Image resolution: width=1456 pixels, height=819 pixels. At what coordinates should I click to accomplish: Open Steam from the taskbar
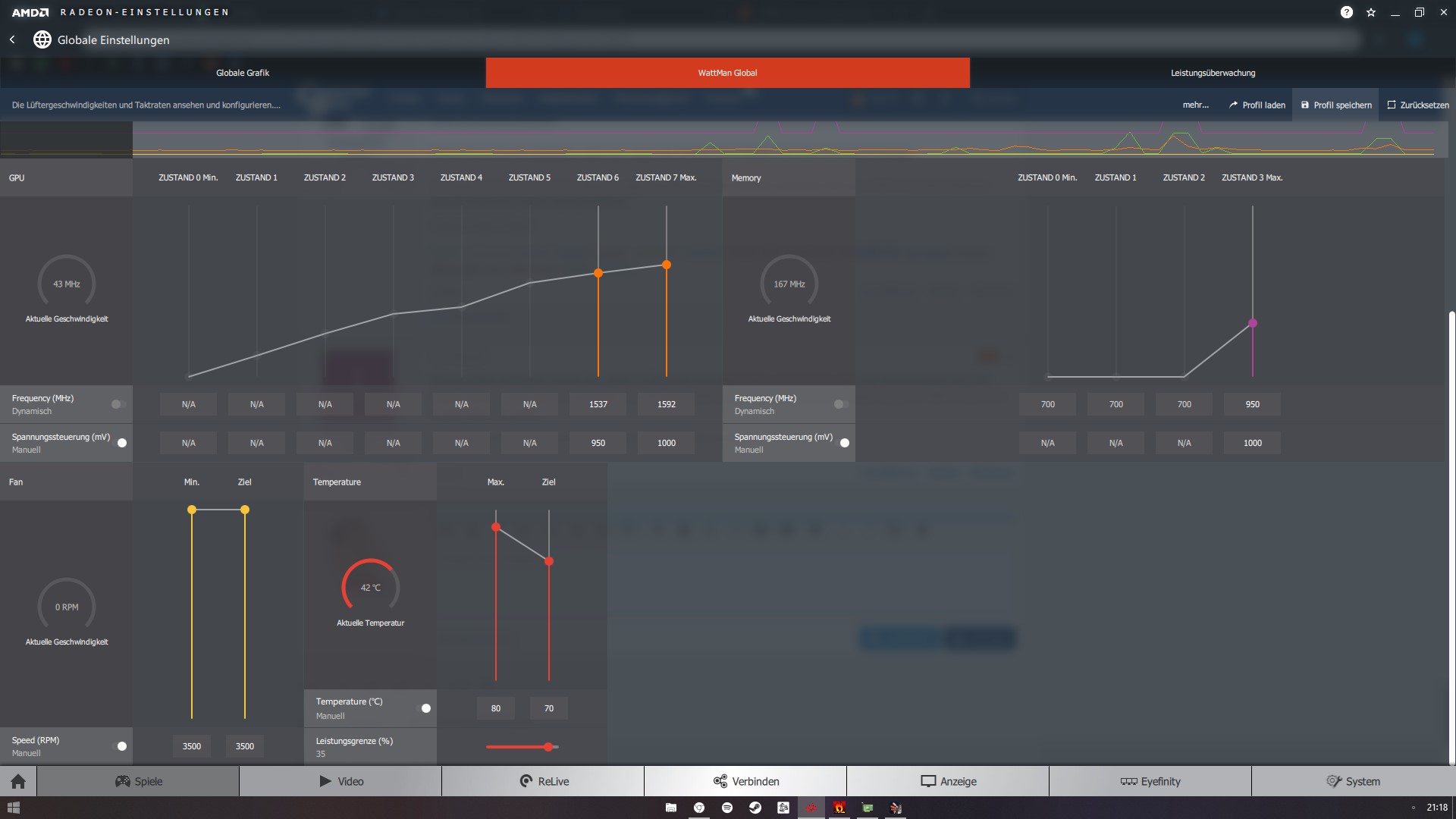(755, 808)
